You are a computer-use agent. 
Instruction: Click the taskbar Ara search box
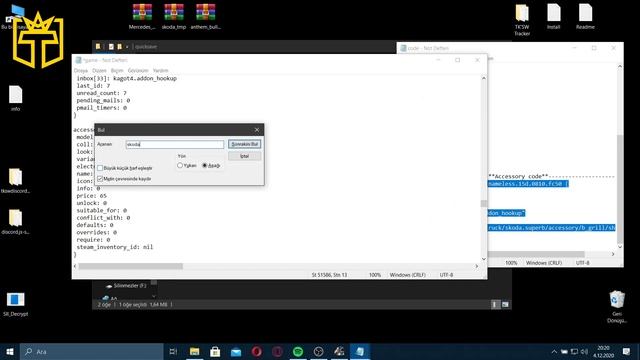[91, 351]
